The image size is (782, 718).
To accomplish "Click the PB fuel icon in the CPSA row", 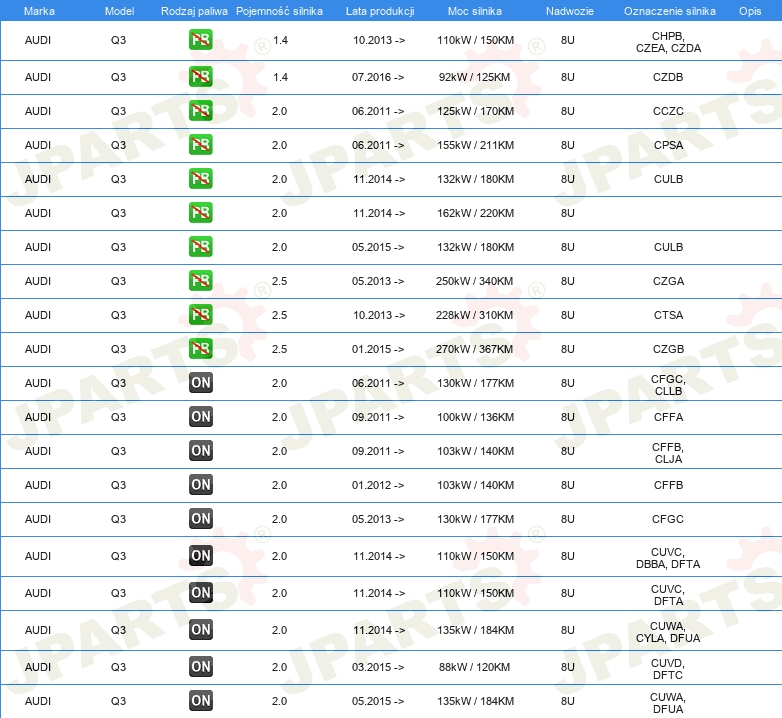I will [201, 145].
